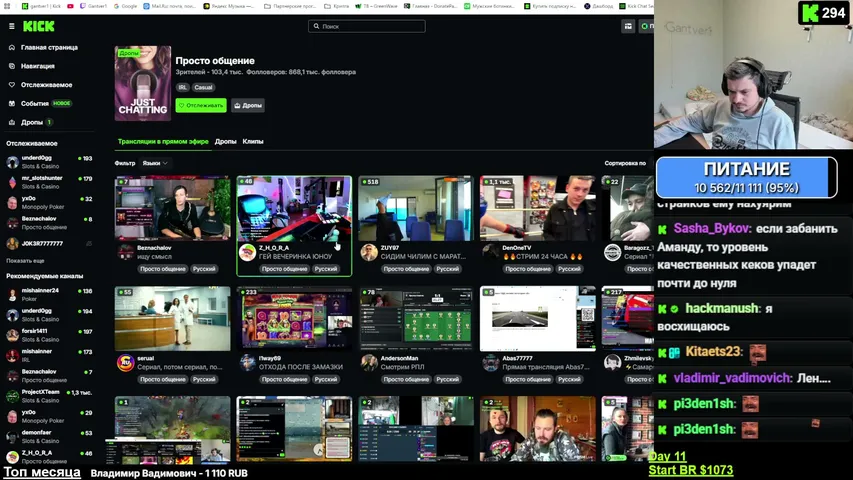Click Abas77777 channel avatar
This screenshot has width=853, height=480.
point(491,363)
